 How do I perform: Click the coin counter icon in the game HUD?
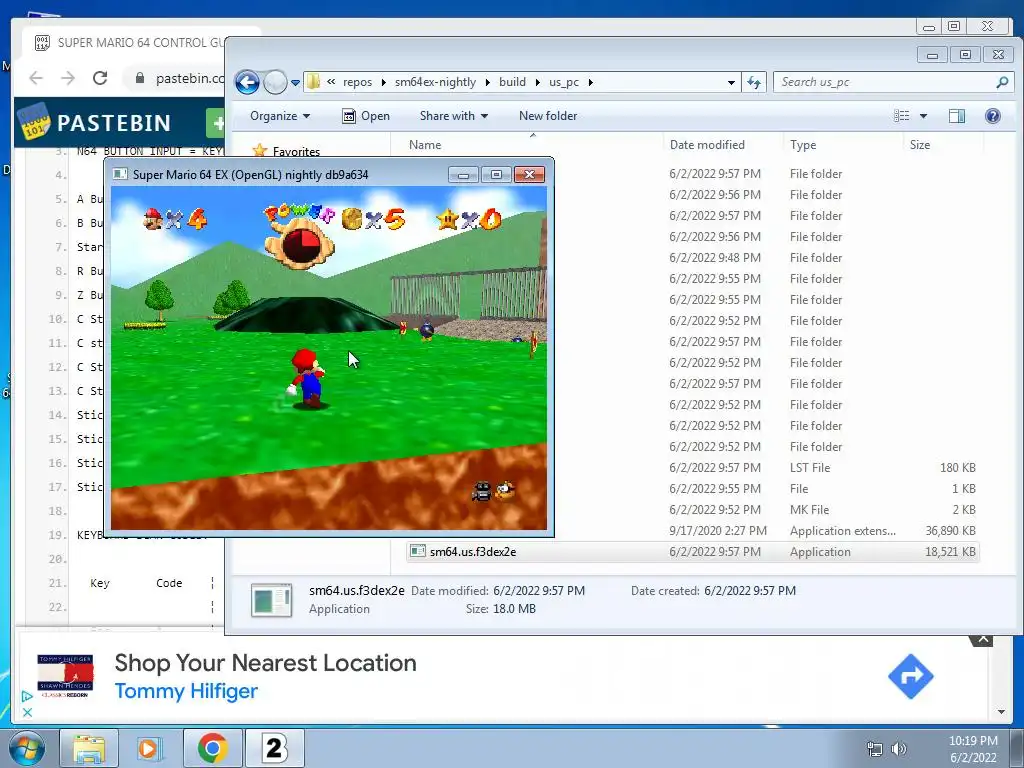(351, 219)
